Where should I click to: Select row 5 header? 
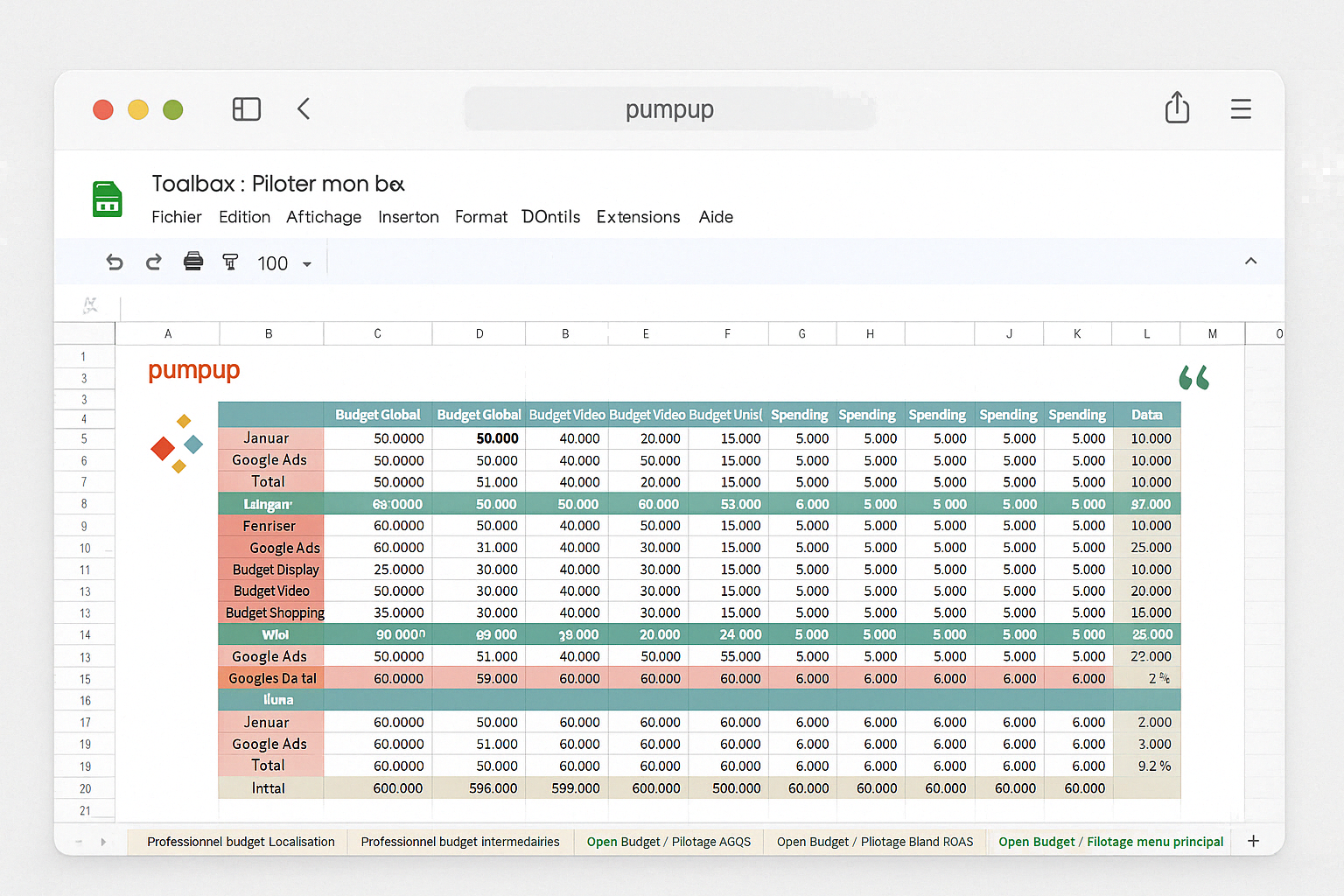(84, 438)
